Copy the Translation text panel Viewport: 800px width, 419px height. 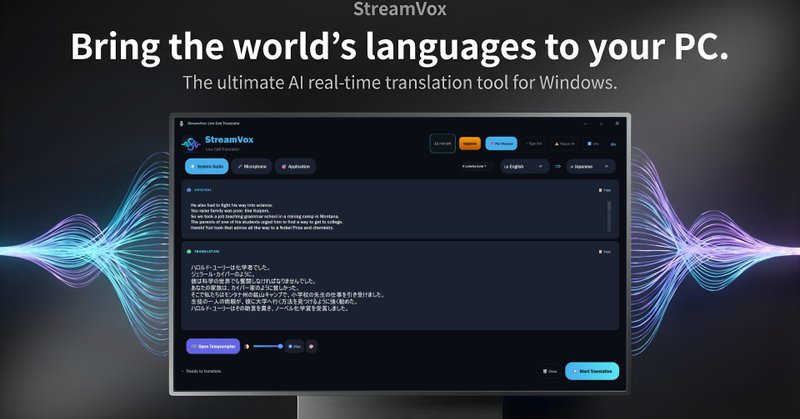pos(605,252)
